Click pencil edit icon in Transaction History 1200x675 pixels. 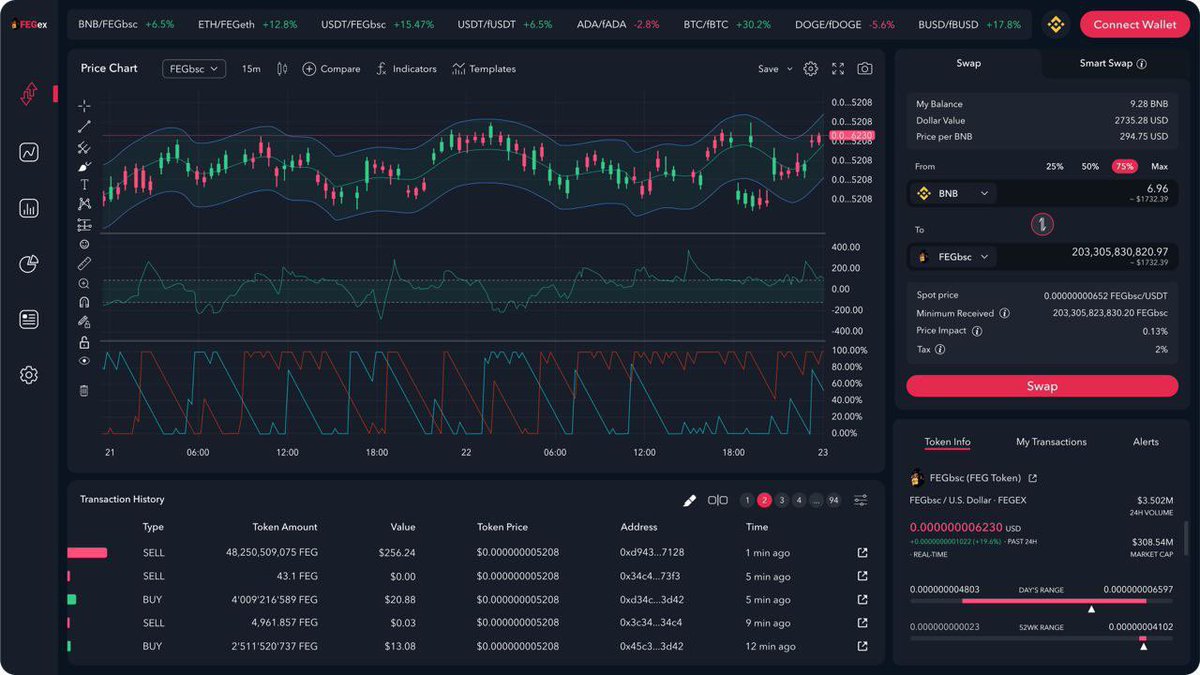click(689, 500)
